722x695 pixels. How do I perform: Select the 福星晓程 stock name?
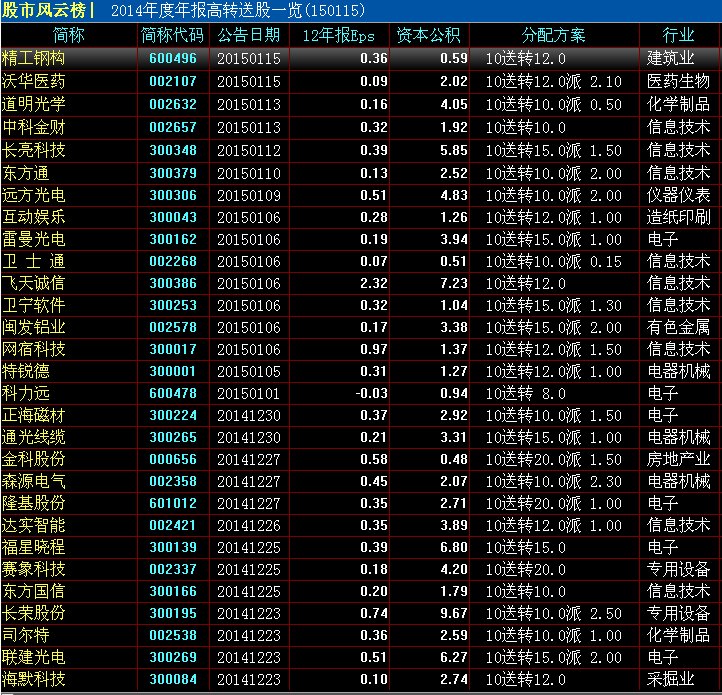[34, 548]
